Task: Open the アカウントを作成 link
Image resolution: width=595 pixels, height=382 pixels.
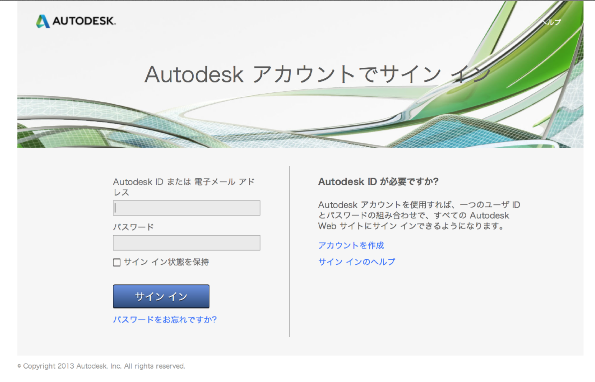Action: click(351, 245)
